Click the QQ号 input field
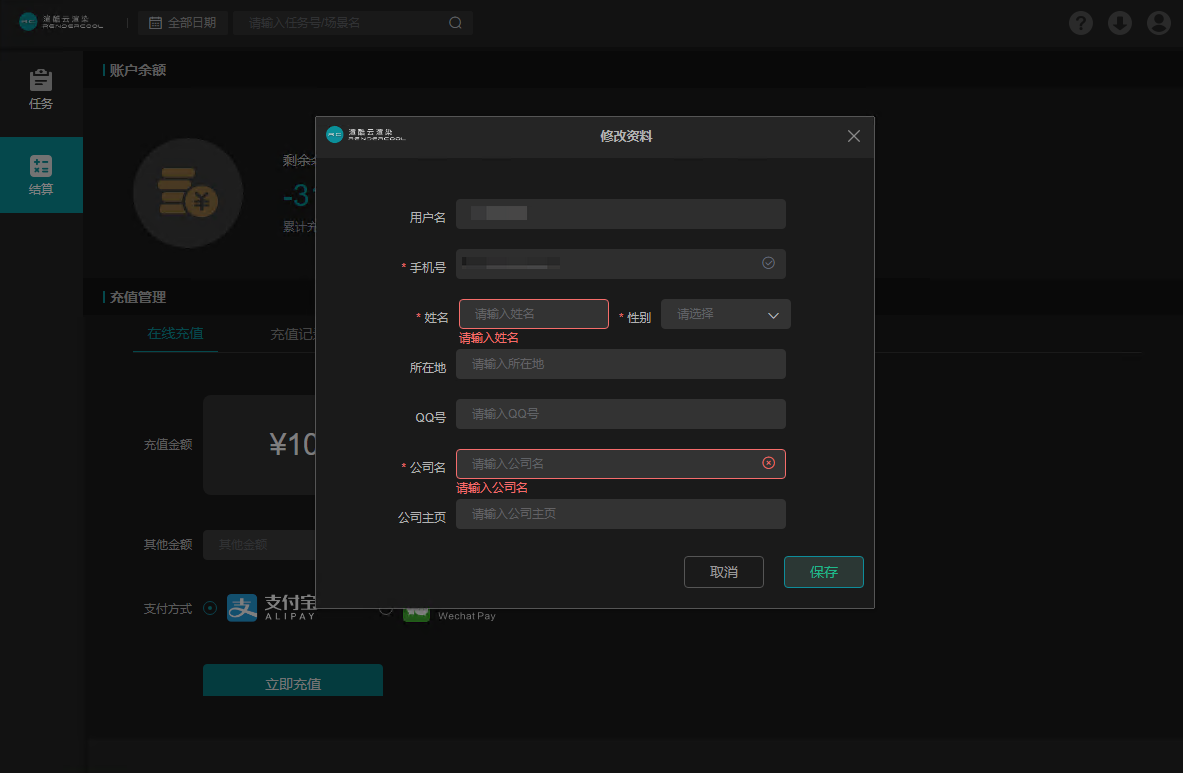Viewport: 1183px width, 773px height. point(620,414)
